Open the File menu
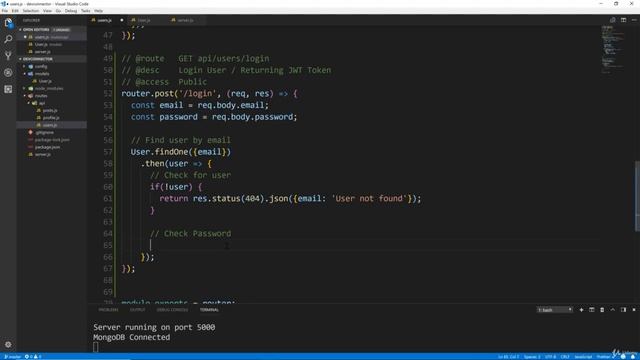 click(5, 11)
